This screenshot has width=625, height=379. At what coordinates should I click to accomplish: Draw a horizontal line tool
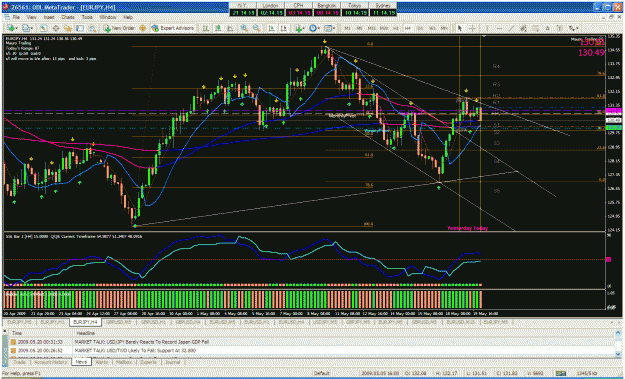(x=499, y=28)
